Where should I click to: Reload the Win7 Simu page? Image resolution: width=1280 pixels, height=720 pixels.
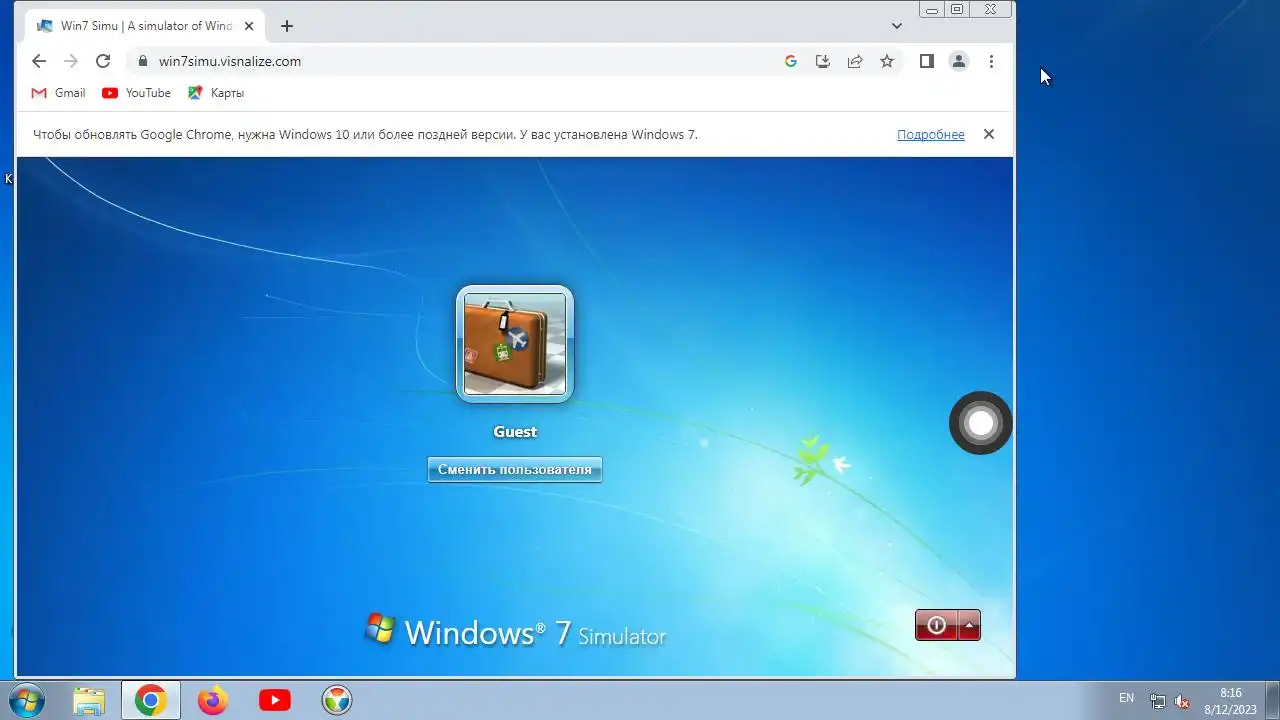103,61
